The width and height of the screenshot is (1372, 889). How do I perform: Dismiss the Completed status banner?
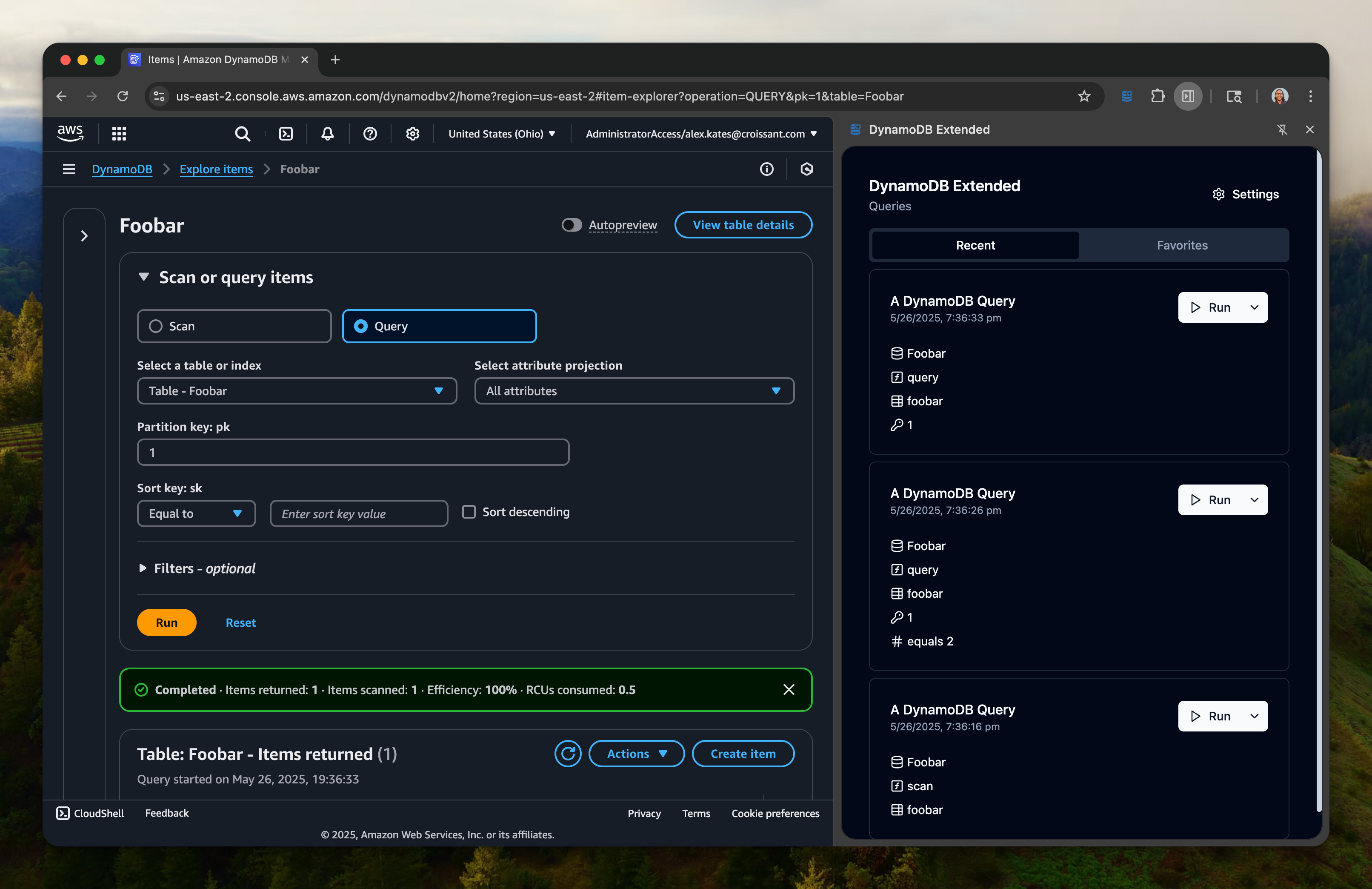coord(789,689)
